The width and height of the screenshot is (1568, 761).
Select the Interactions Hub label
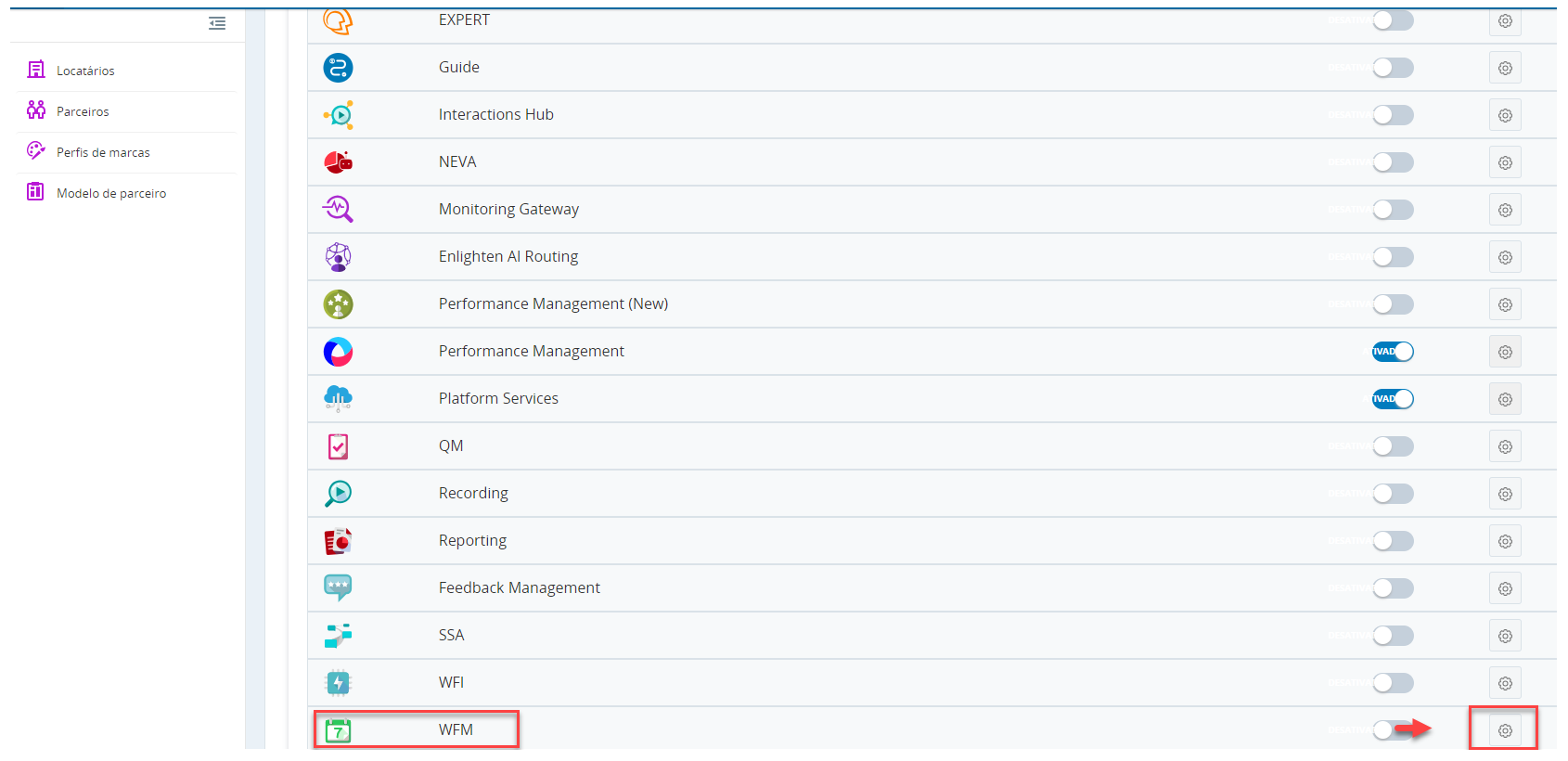coord(495,115)
